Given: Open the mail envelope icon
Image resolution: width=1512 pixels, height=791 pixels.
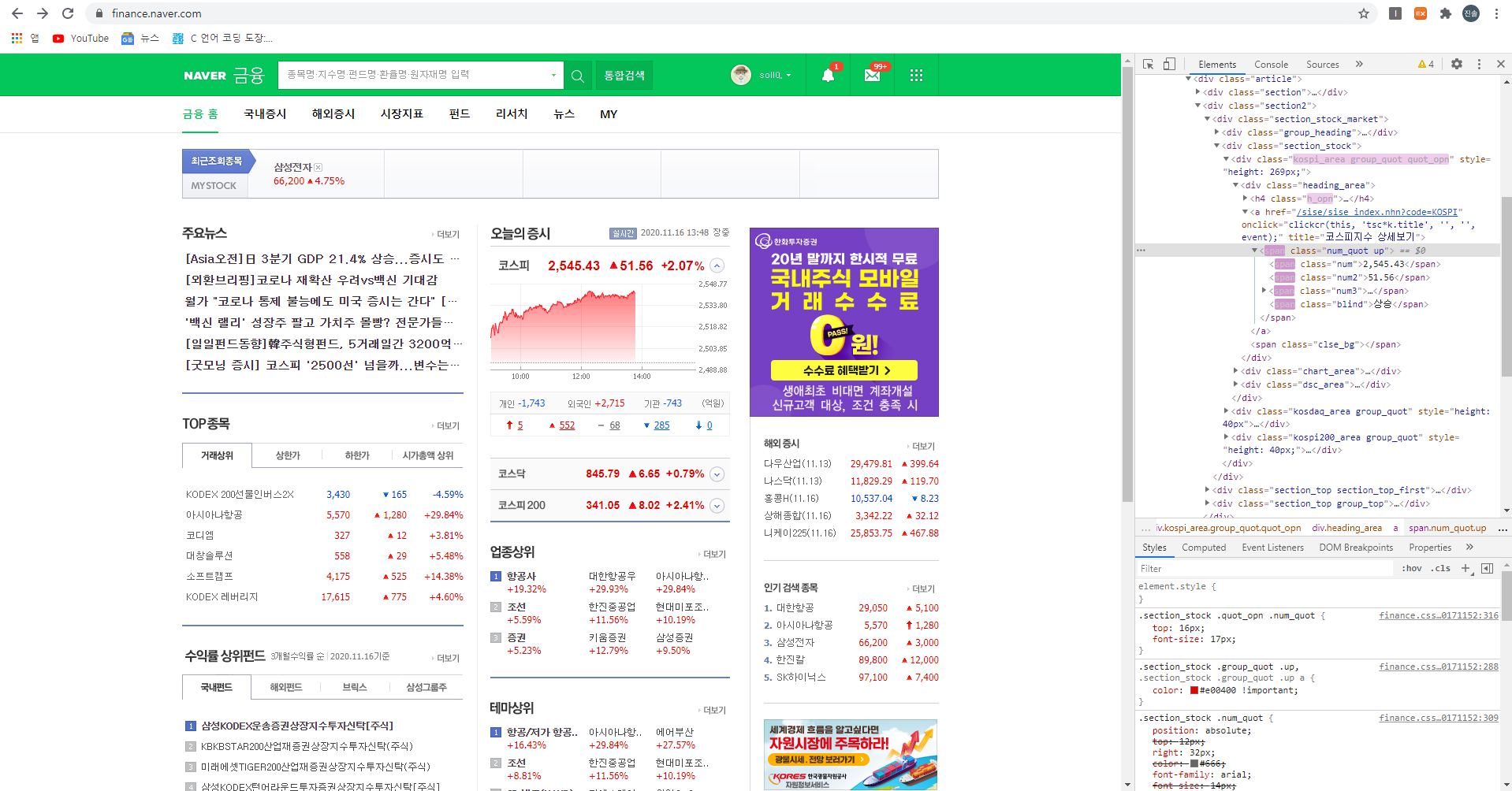Looking at the screenshot, I should (872, 76).
